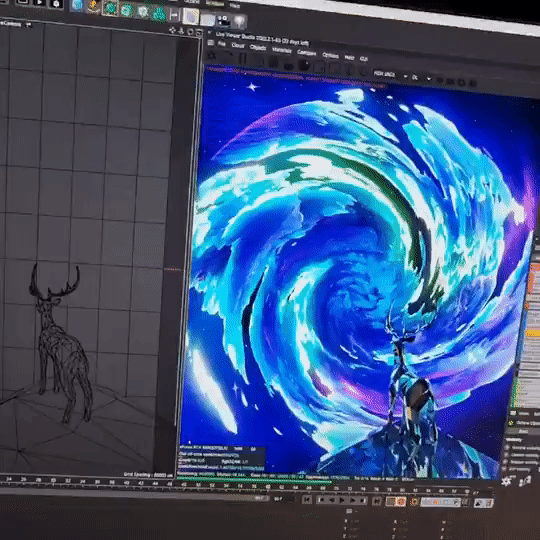Open the Cloud menu in Live Viewer

pos(238,45)
